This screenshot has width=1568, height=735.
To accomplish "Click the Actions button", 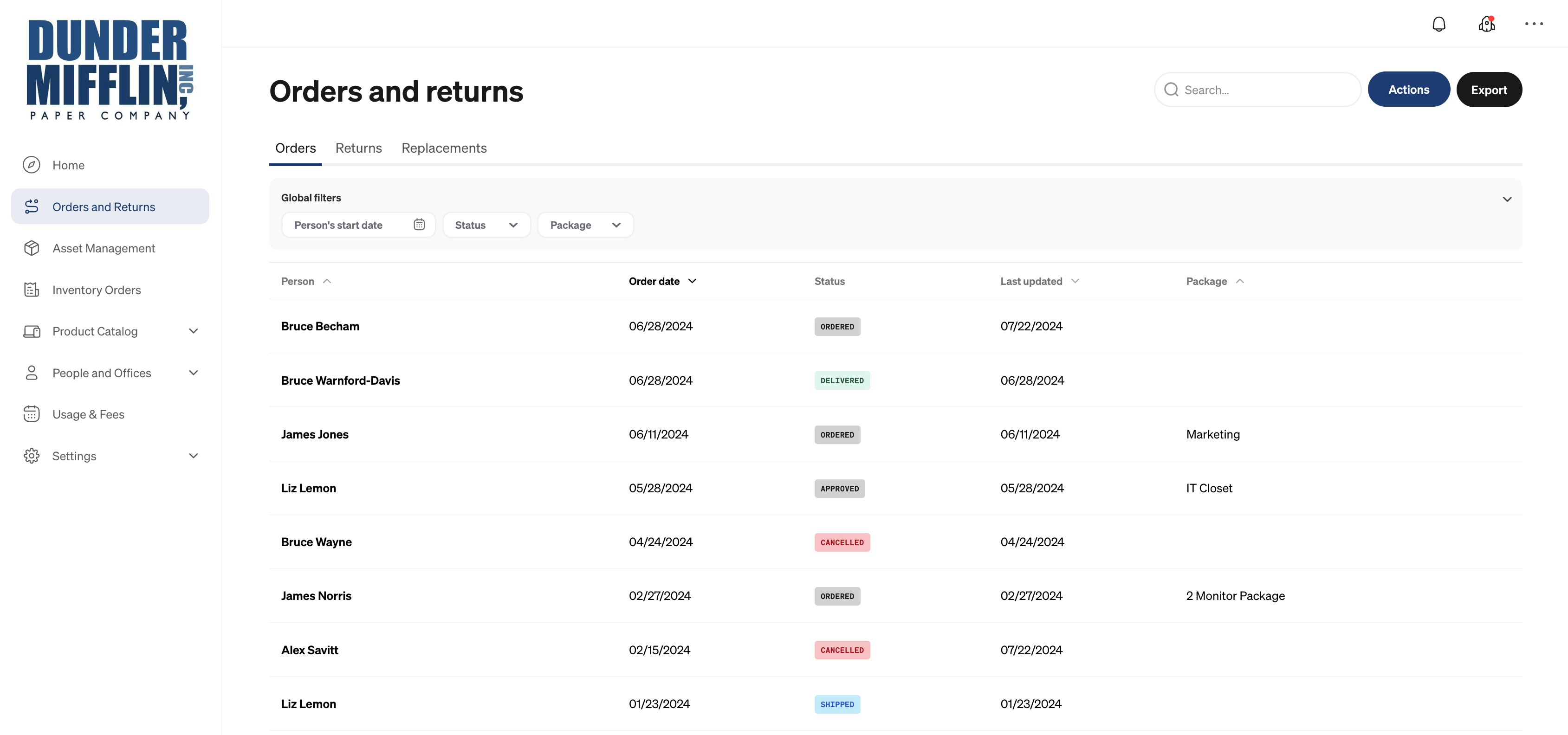I will (1408, 90).
